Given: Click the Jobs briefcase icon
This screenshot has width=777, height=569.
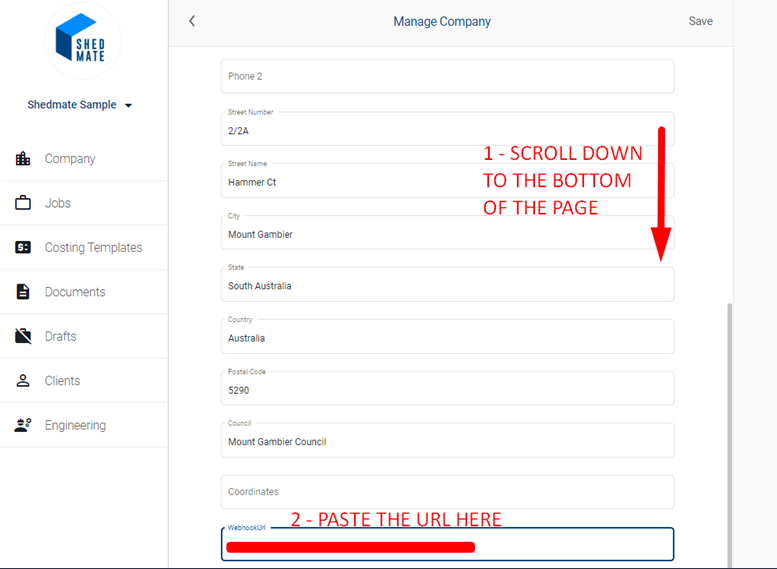Looking at the screenshot, I should 23,203.
